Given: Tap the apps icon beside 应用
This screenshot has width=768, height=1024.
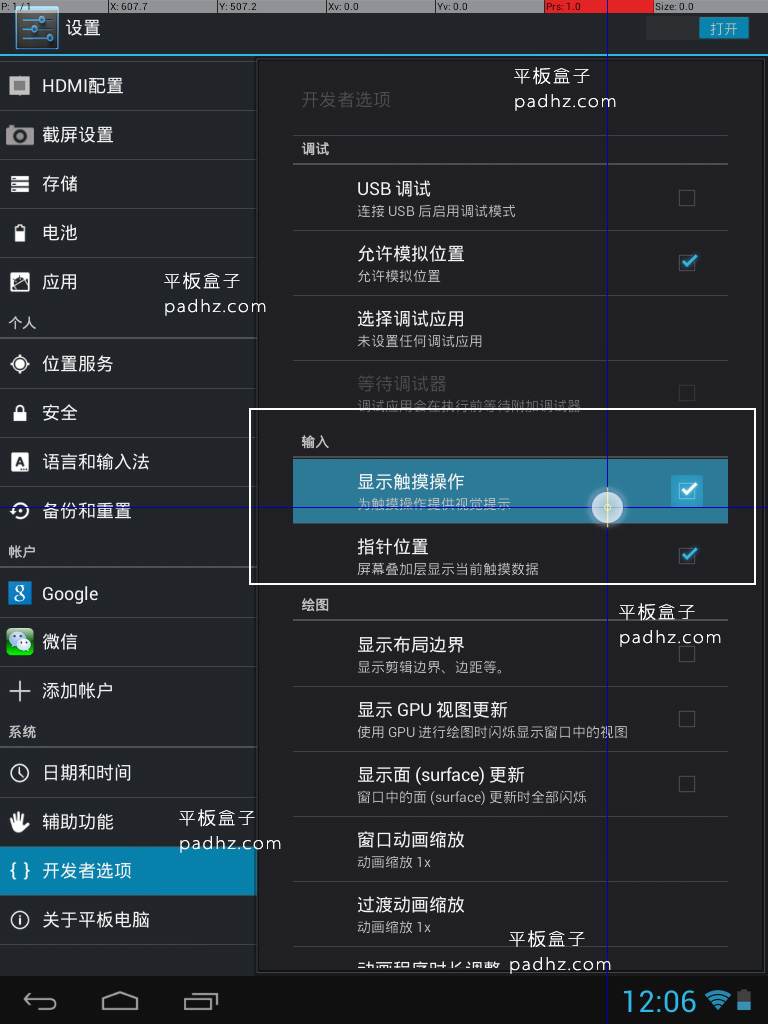Looking at the screenshot, I should pos(20,282).
